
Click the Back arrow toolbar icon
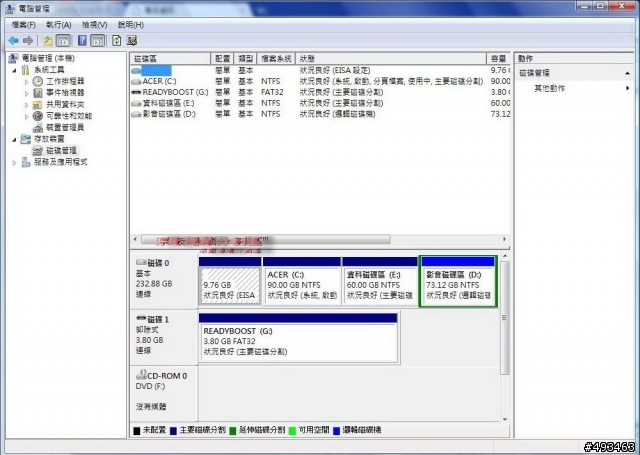click(x=14, y=40)
